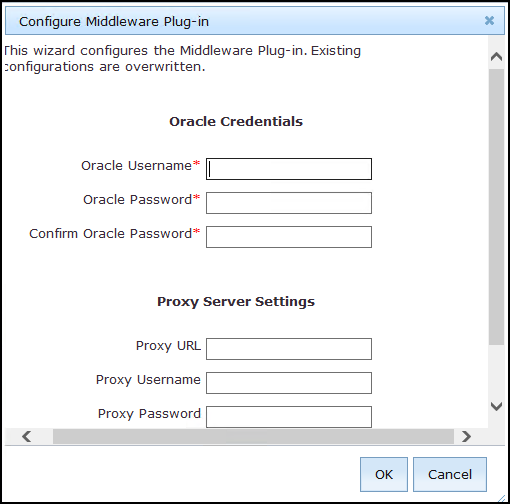Click the Proxy Password label

149,414
